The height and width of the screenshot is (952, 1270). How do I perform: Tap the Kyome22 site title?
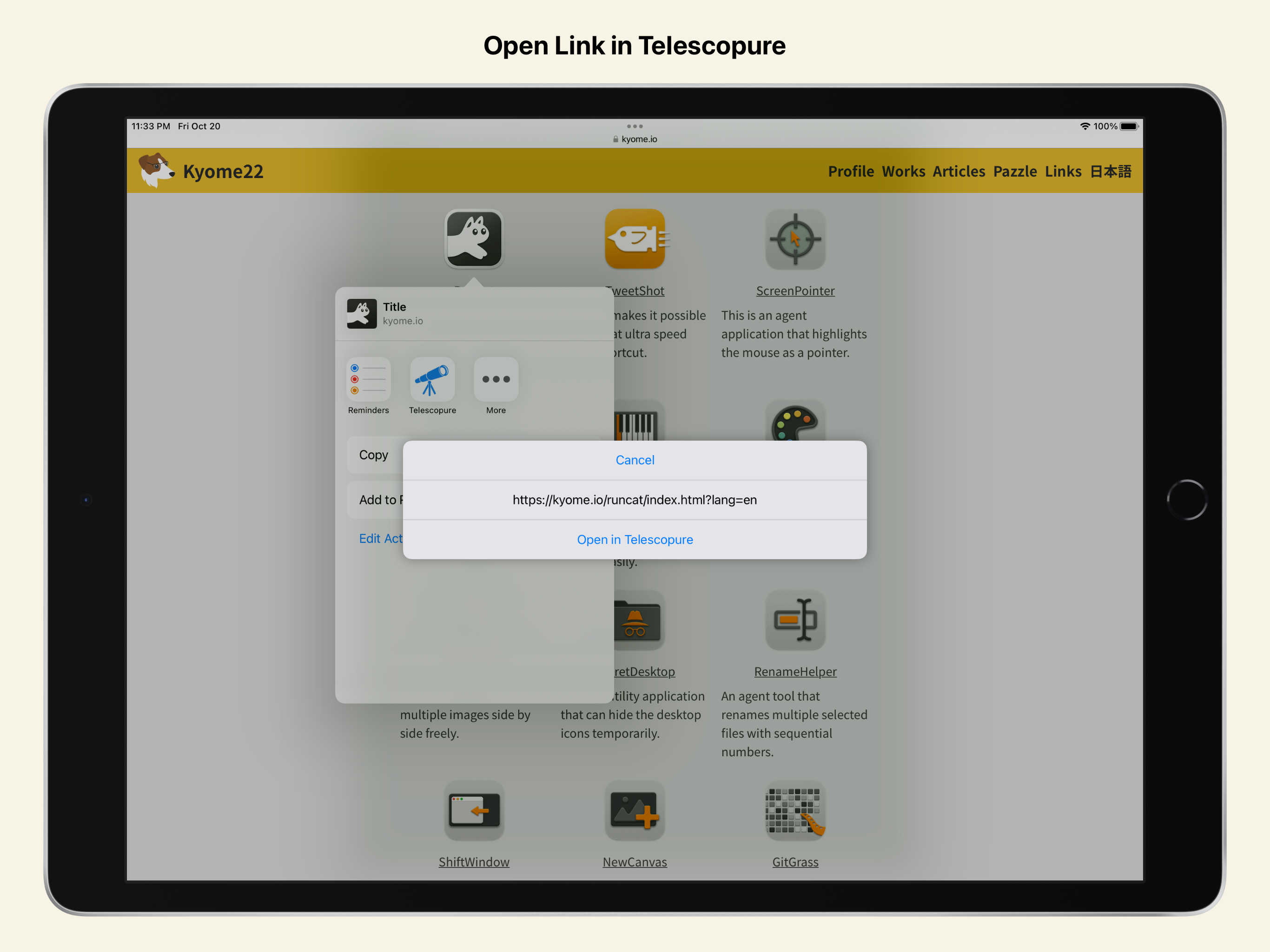[223, 171]
